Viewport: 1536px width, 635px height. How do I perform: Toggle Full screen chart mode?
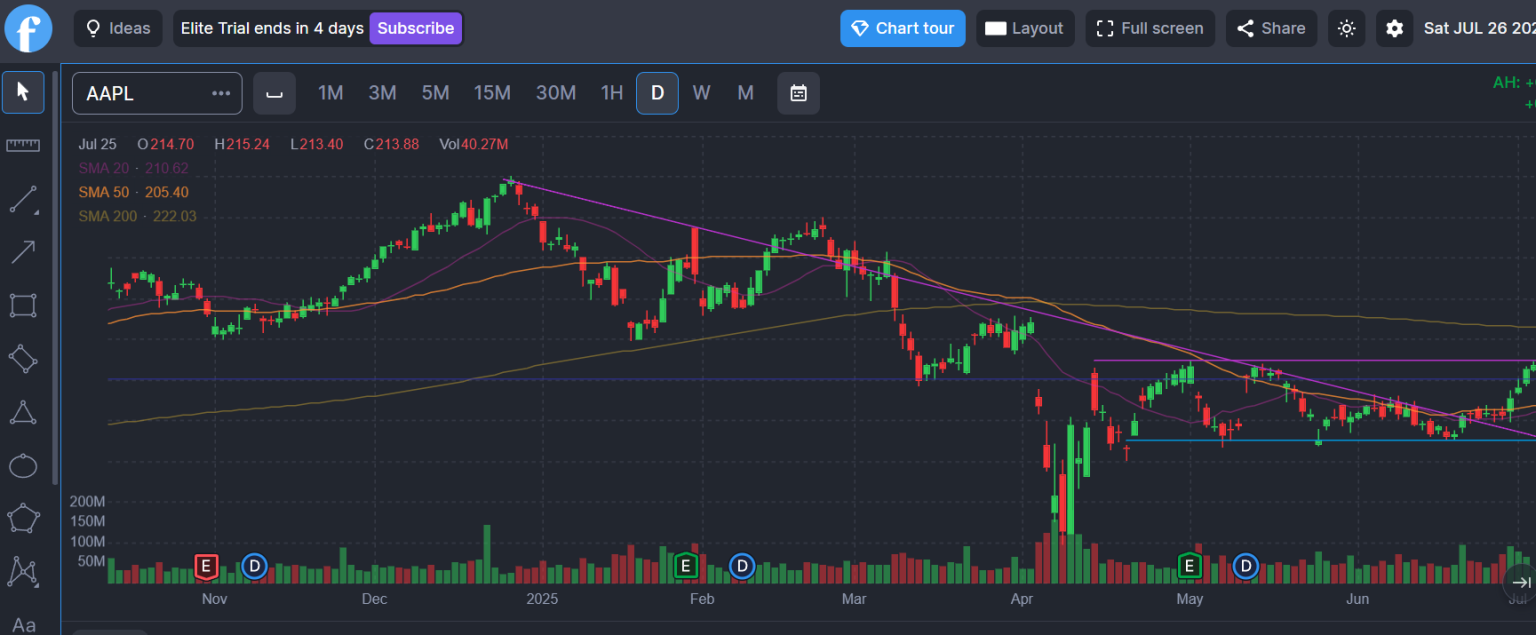[1150, 28]
